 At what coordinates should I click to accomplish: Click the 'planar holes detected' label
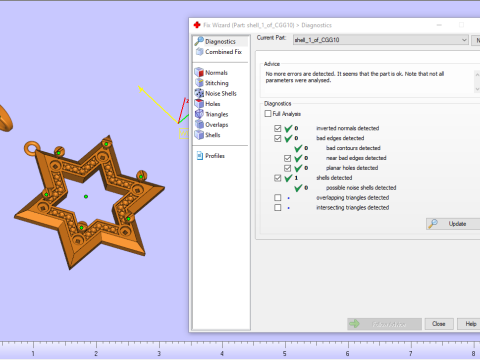pyautogui.click(x=352, y=168)
